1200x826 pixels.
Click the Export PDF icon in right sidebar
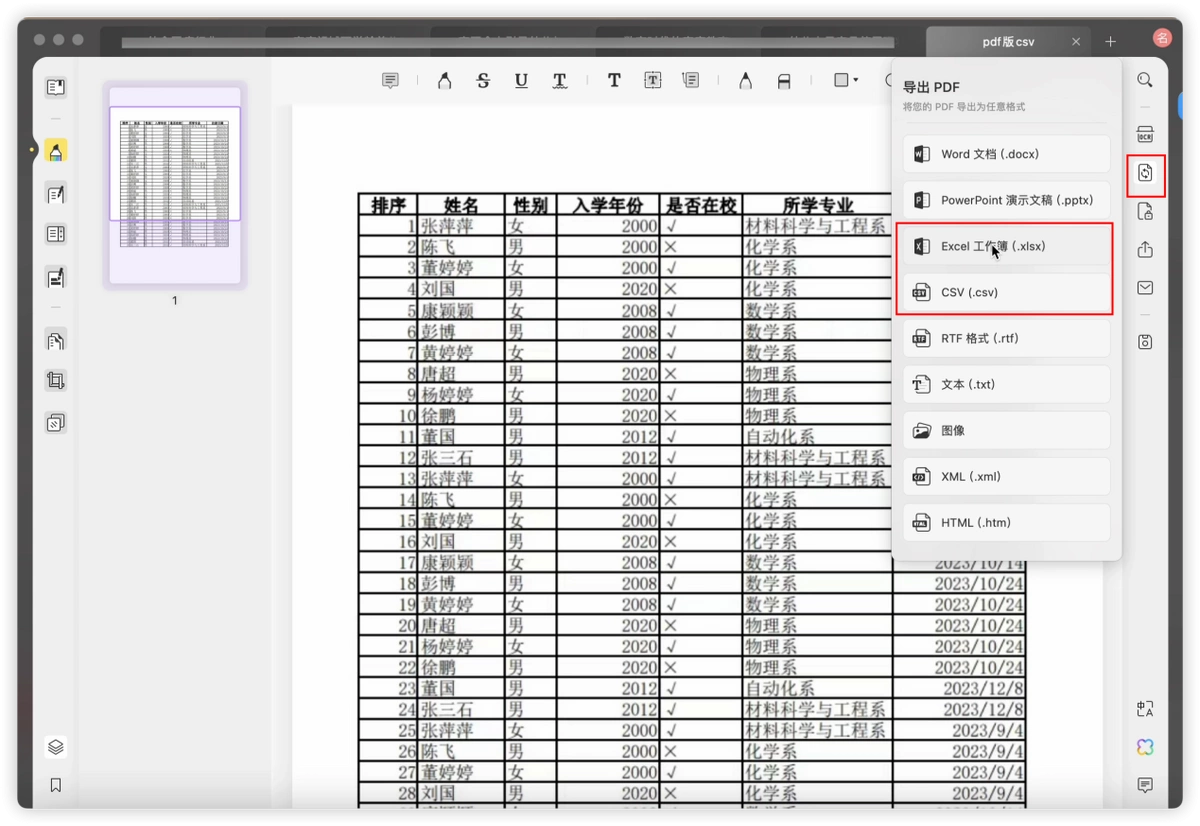tap(1145, 173)
